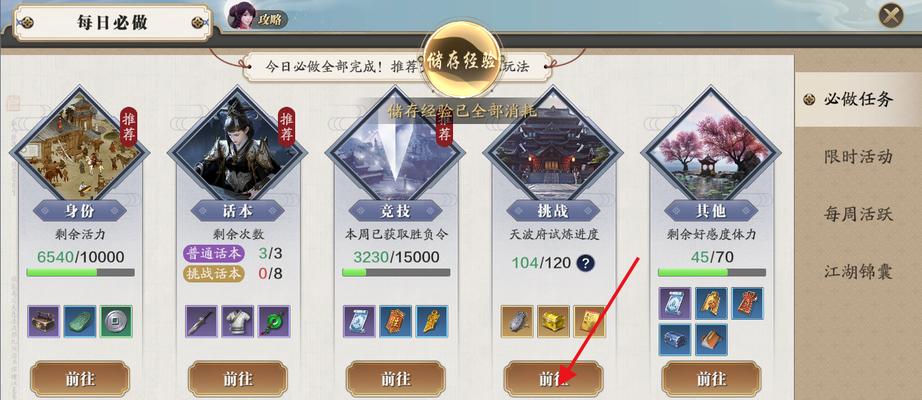The height and width of the screenshot is (400, 922).
Task: Select the dagger reward icon under 话本
Action: pos(201,321)
